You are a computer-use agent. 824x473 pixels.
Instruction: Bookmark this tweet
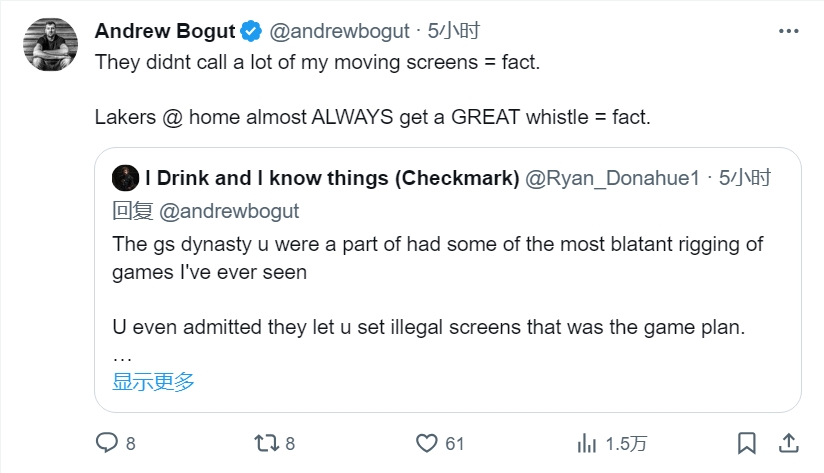coord(746,442)
